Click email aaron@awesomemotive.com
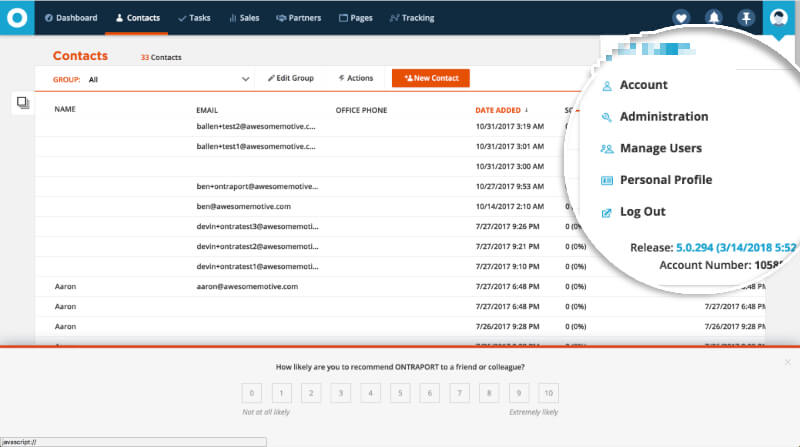Viewport: 800px width, 447px height. point(247,286)
